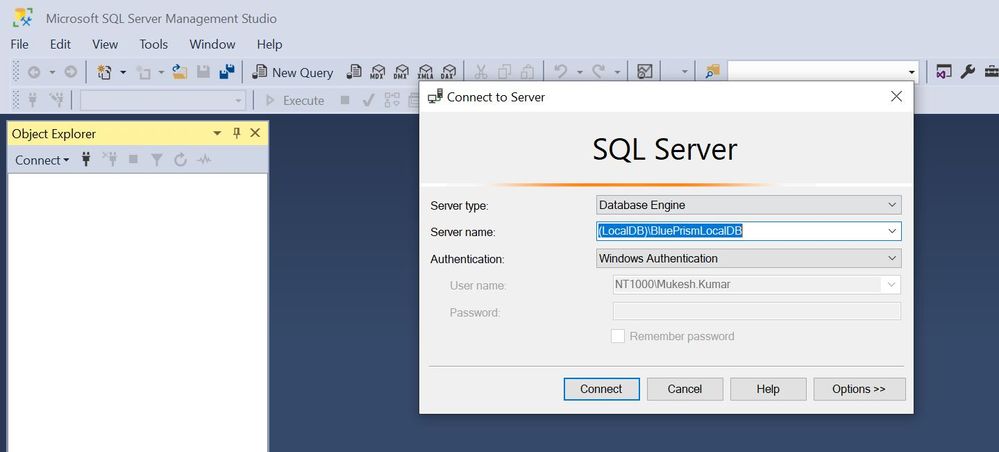Viewport: 999px width, 452px height.
Task: Expand the Server type dropdown
Action: pos(748,205)
